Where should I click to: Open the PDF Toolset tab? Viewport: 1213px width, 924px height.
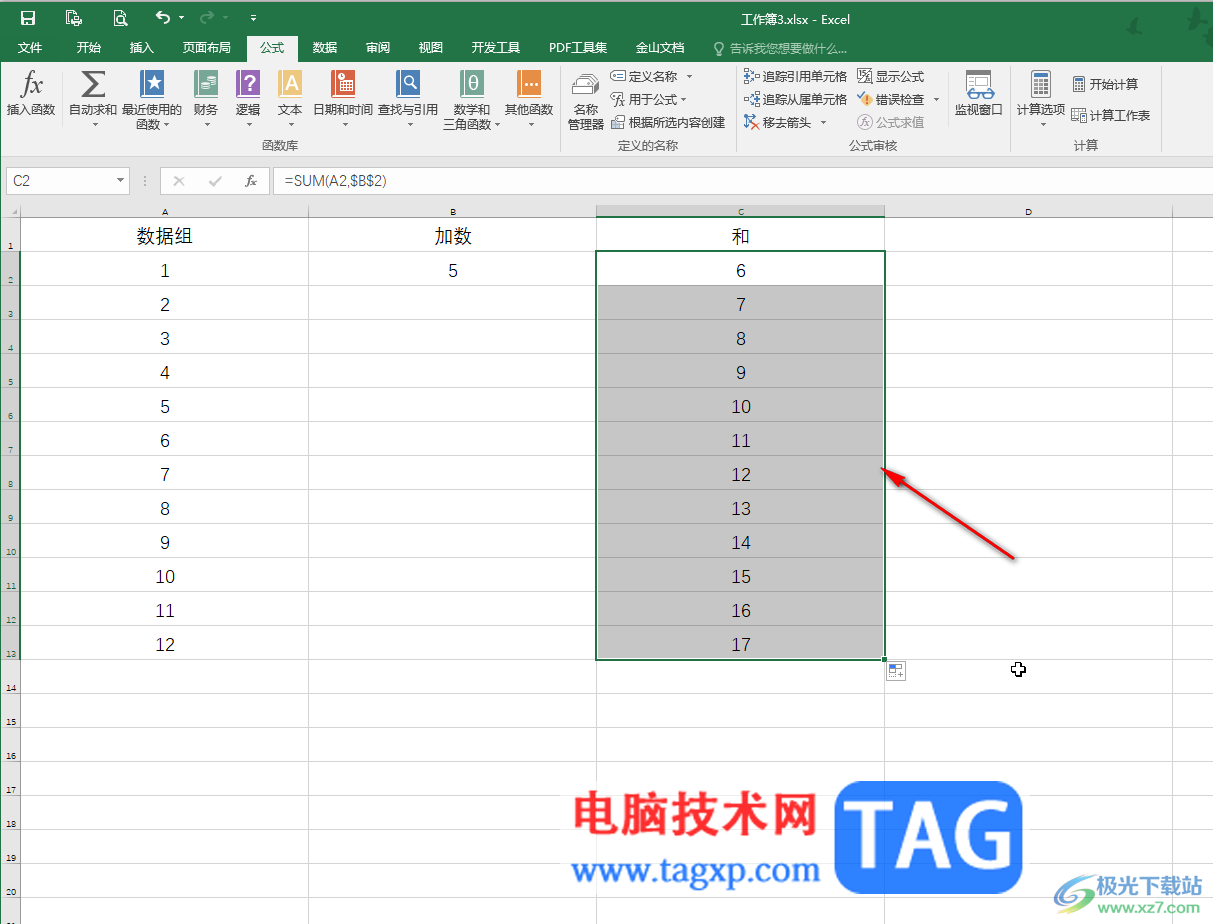pos(578,47)
